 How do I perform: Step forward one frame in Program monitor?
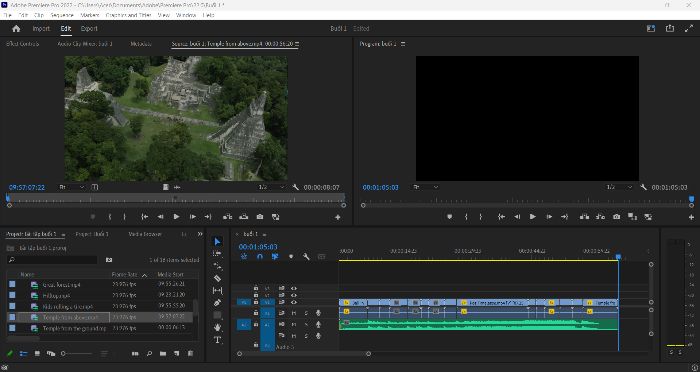pos(549,217)
